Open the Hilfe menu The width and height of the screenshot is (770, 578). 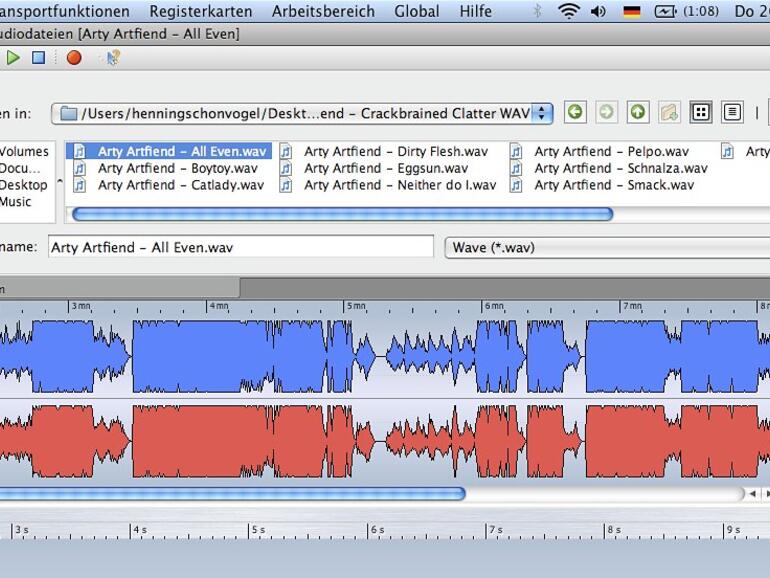click(475, 11)
